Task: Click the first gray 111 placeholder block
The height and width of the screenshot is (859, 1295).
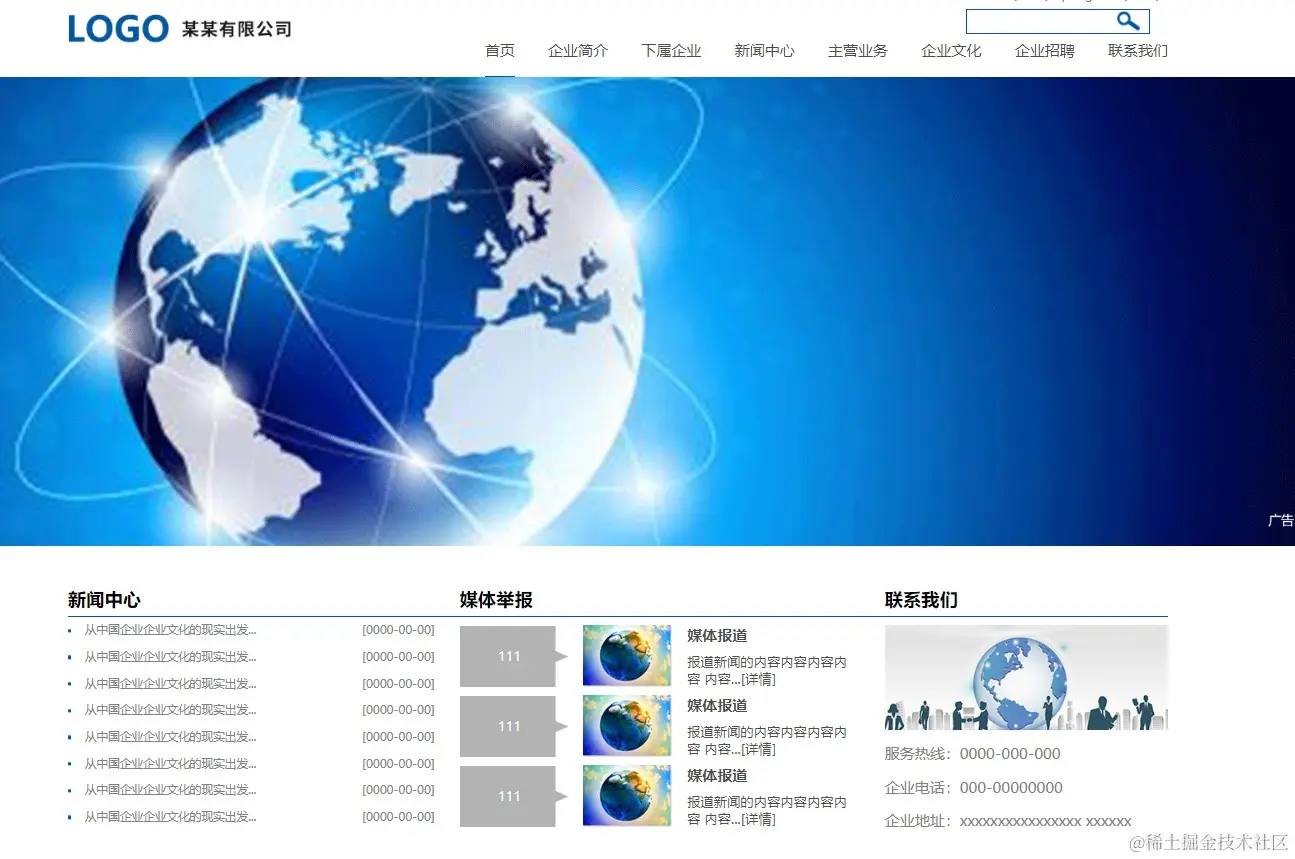Action: click(508, 656)
